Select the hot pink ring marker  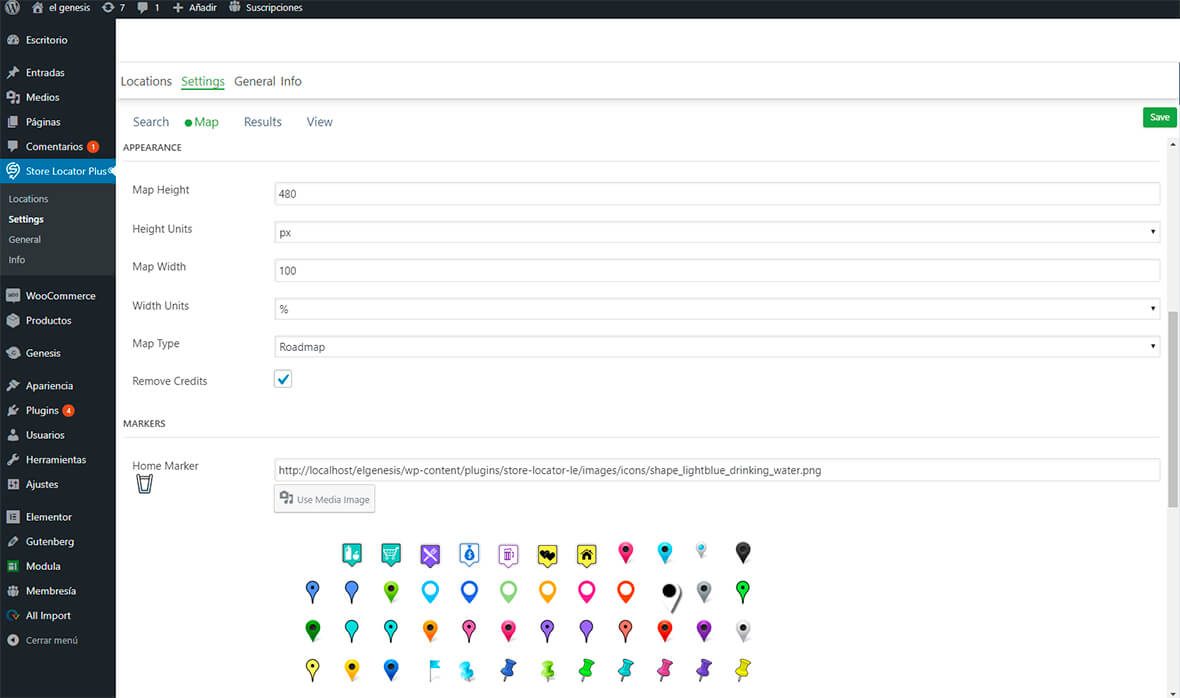[x=586, y=592]
